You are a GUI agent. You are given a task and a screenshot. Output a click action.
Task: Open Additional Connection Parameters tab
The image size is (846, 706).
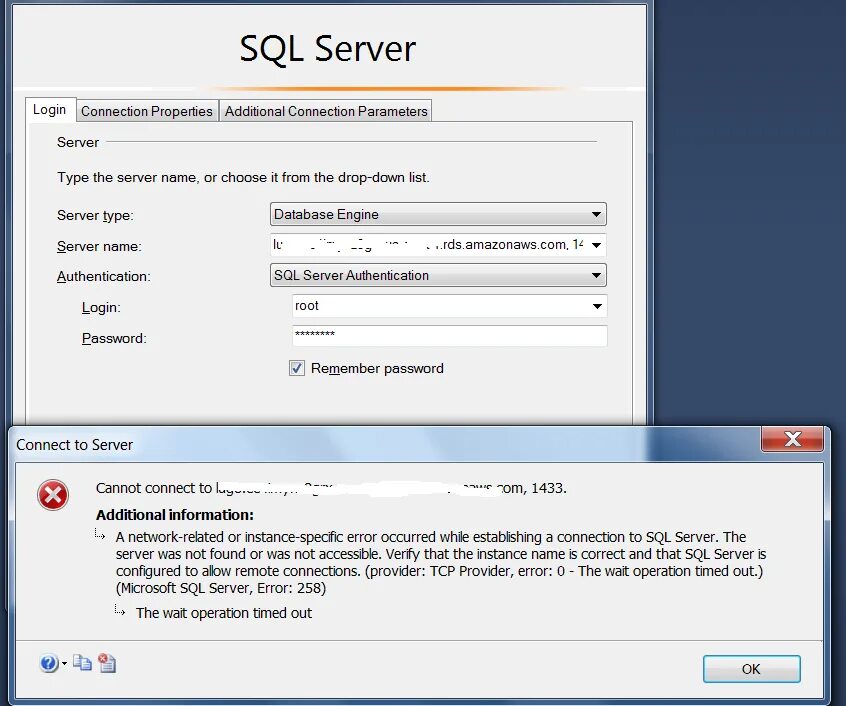tap(326, 111)
